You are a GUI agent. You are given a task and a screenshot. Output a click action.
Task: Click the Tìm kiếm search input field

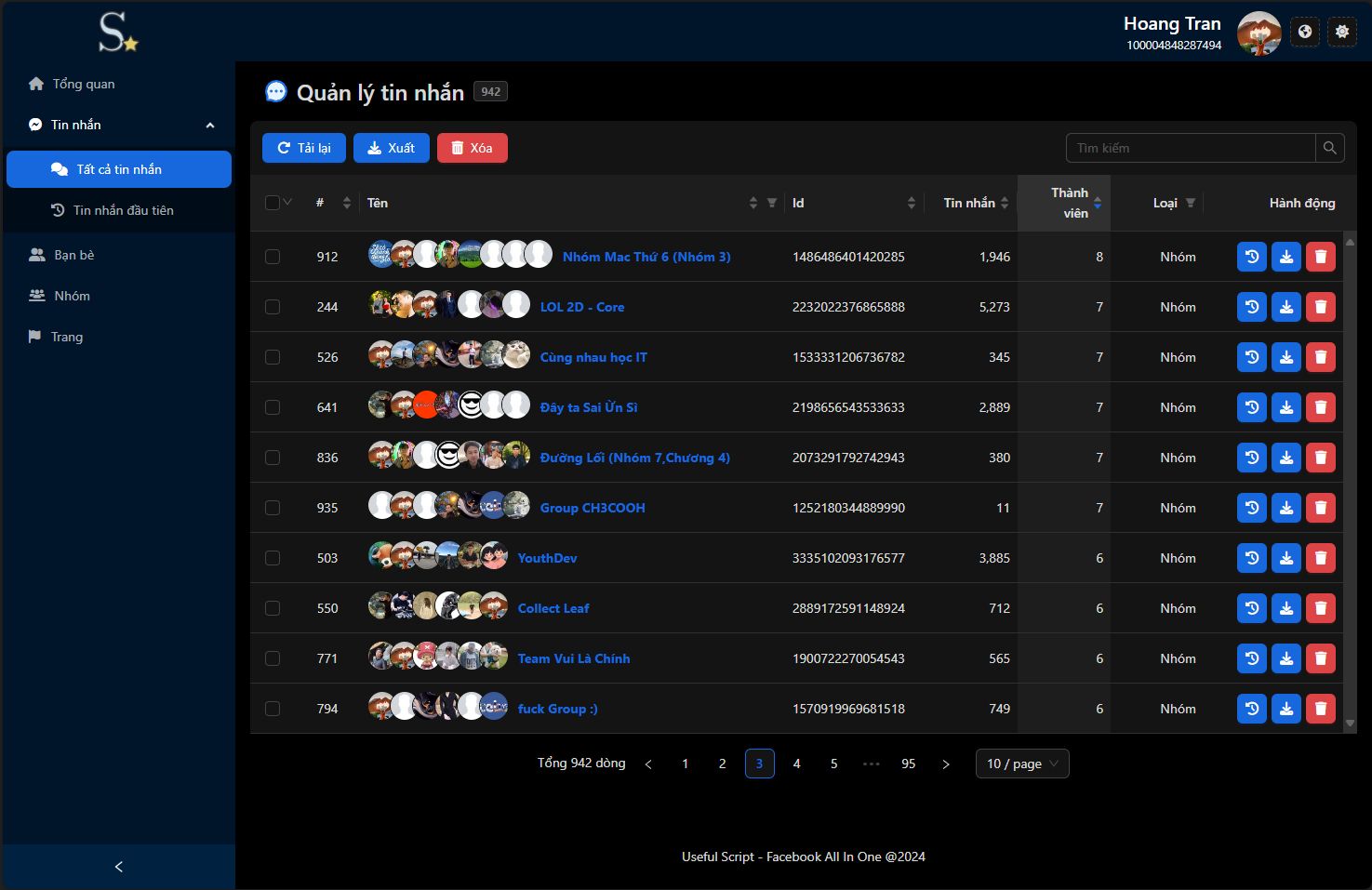pyautogui.click(x=1191, y=148)
